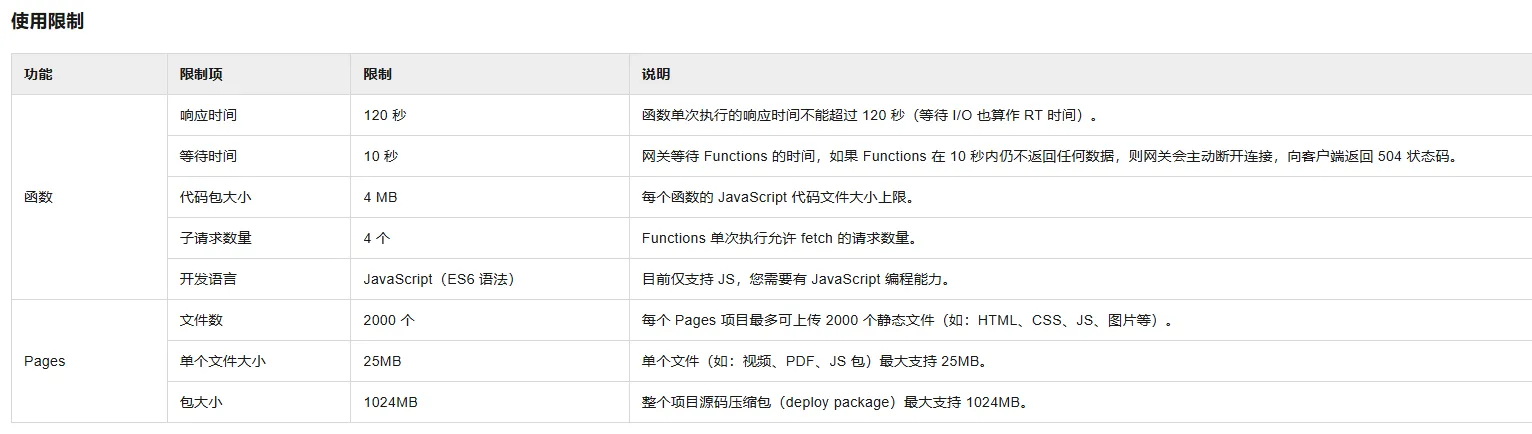
Task: Click the 2000 个 limit value cell
Action: (x=389, y=320)
